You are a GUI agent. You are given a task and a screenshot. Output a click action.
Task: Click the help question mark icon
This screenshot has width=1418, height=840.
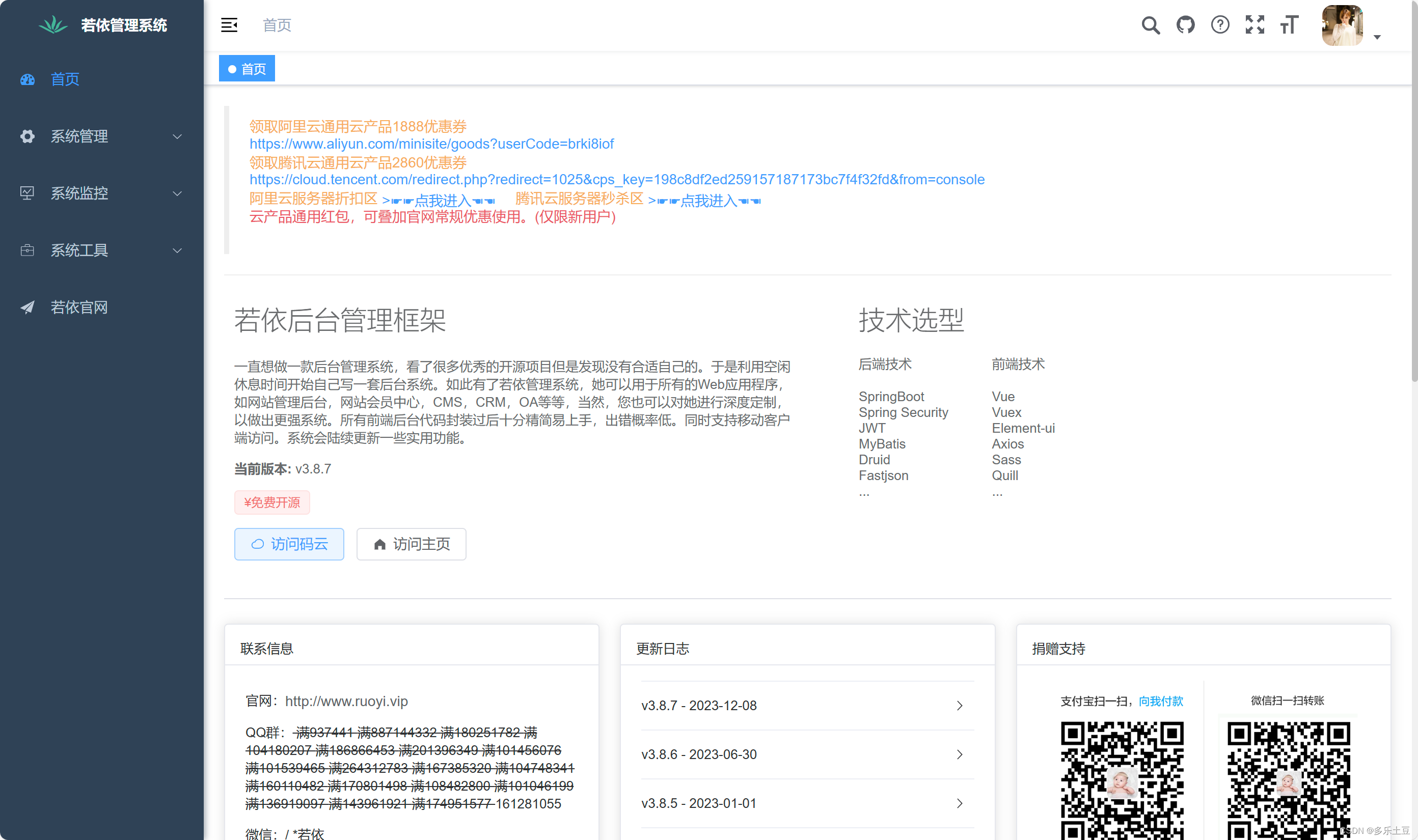pos(1220,25)
